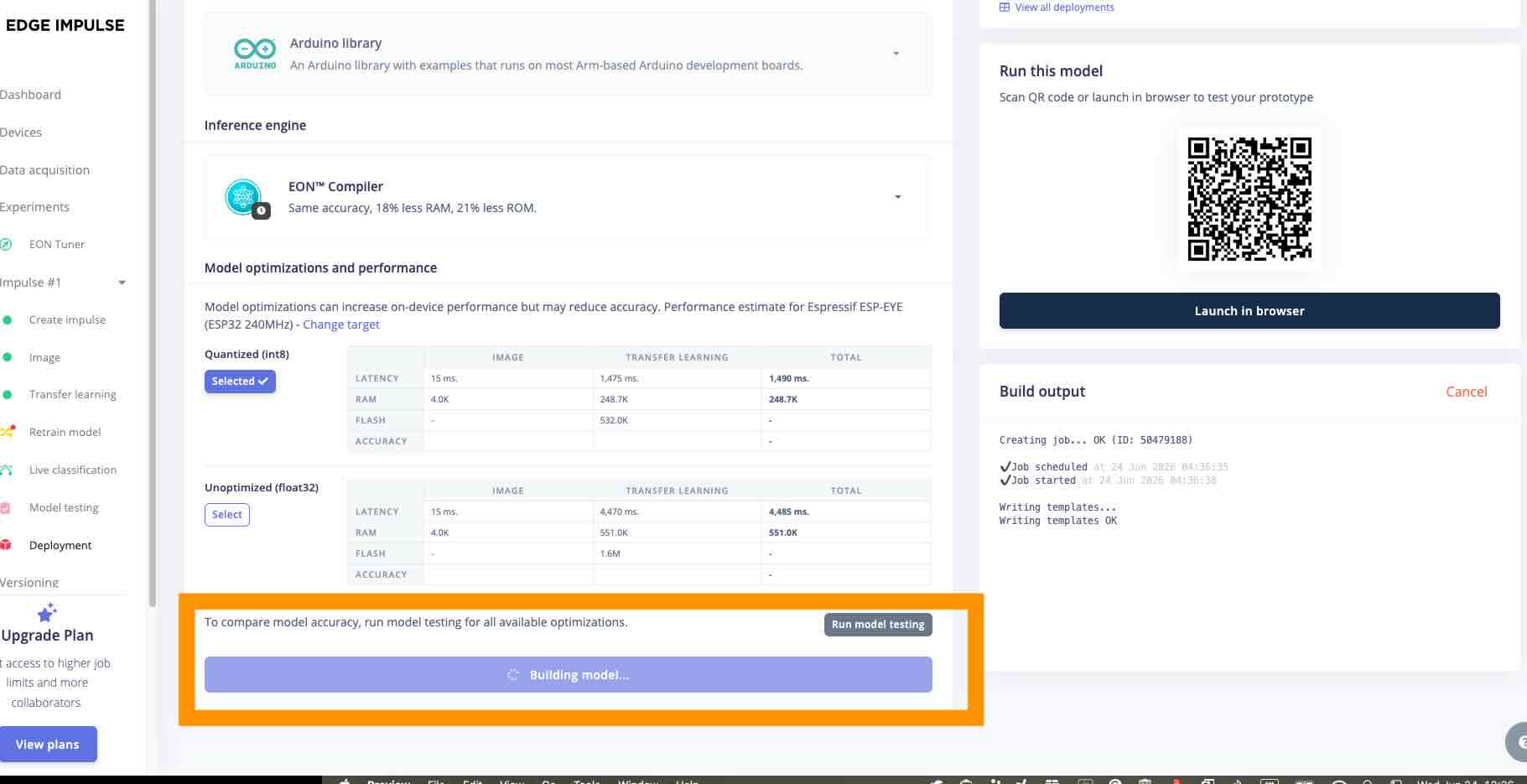Click the Upgrade Plan sparkle icon
This screenshot has width=1527, height=784.
pyautogui.click(x=47, y=612)
